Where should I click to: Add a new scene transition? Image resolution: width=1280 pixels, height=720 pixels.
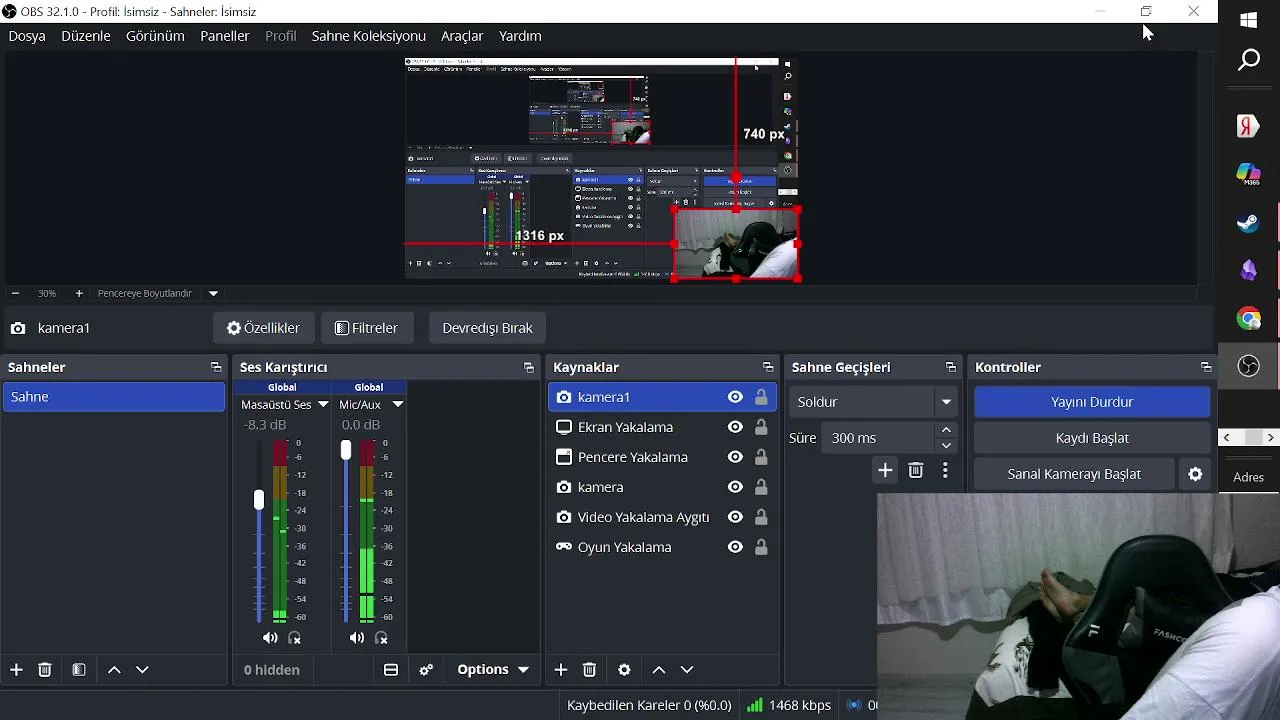[x=885, y=470]
